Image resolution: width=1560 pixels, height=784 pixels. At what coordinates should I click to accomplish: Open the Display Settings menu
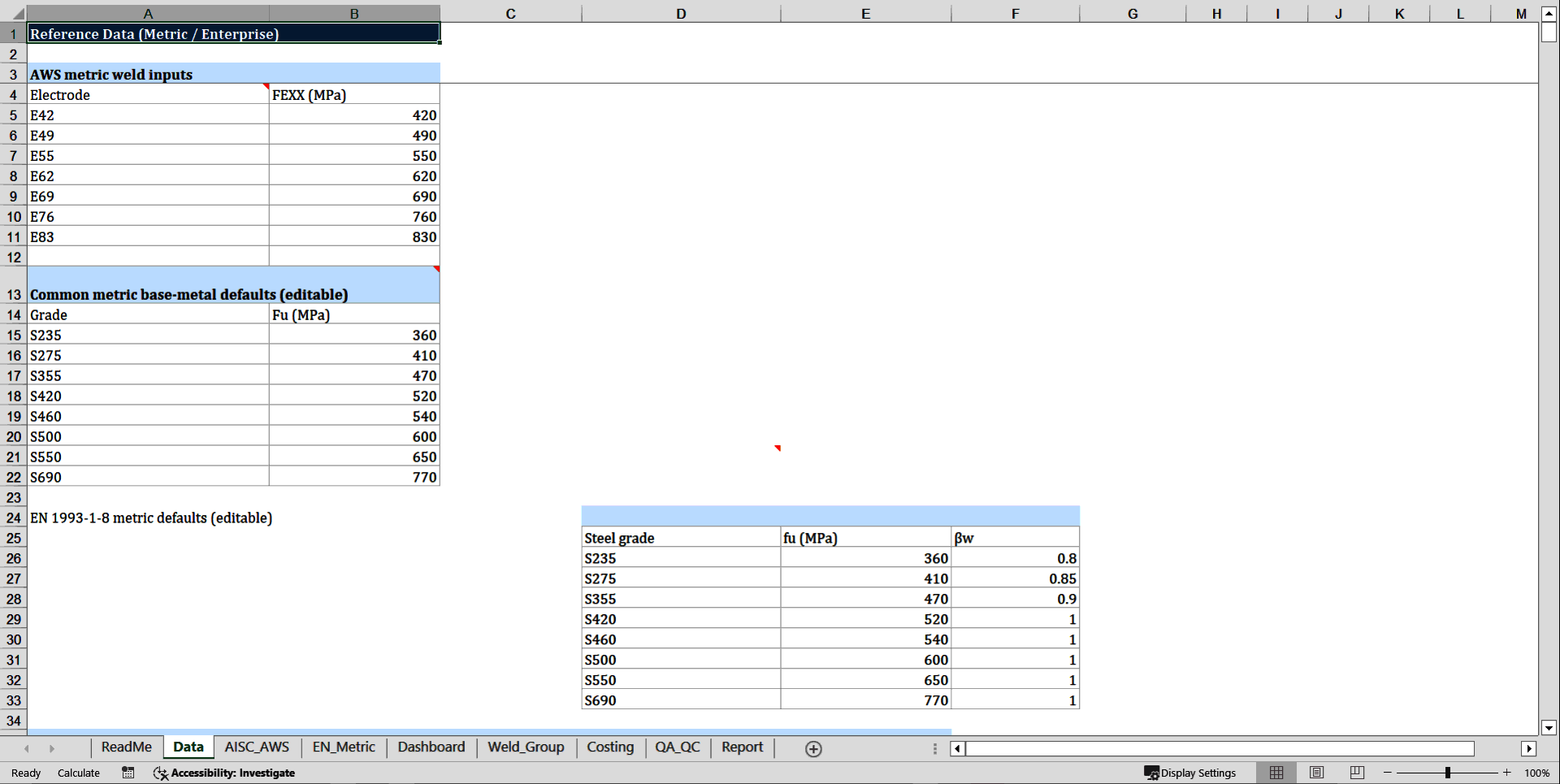[1191, 773]
